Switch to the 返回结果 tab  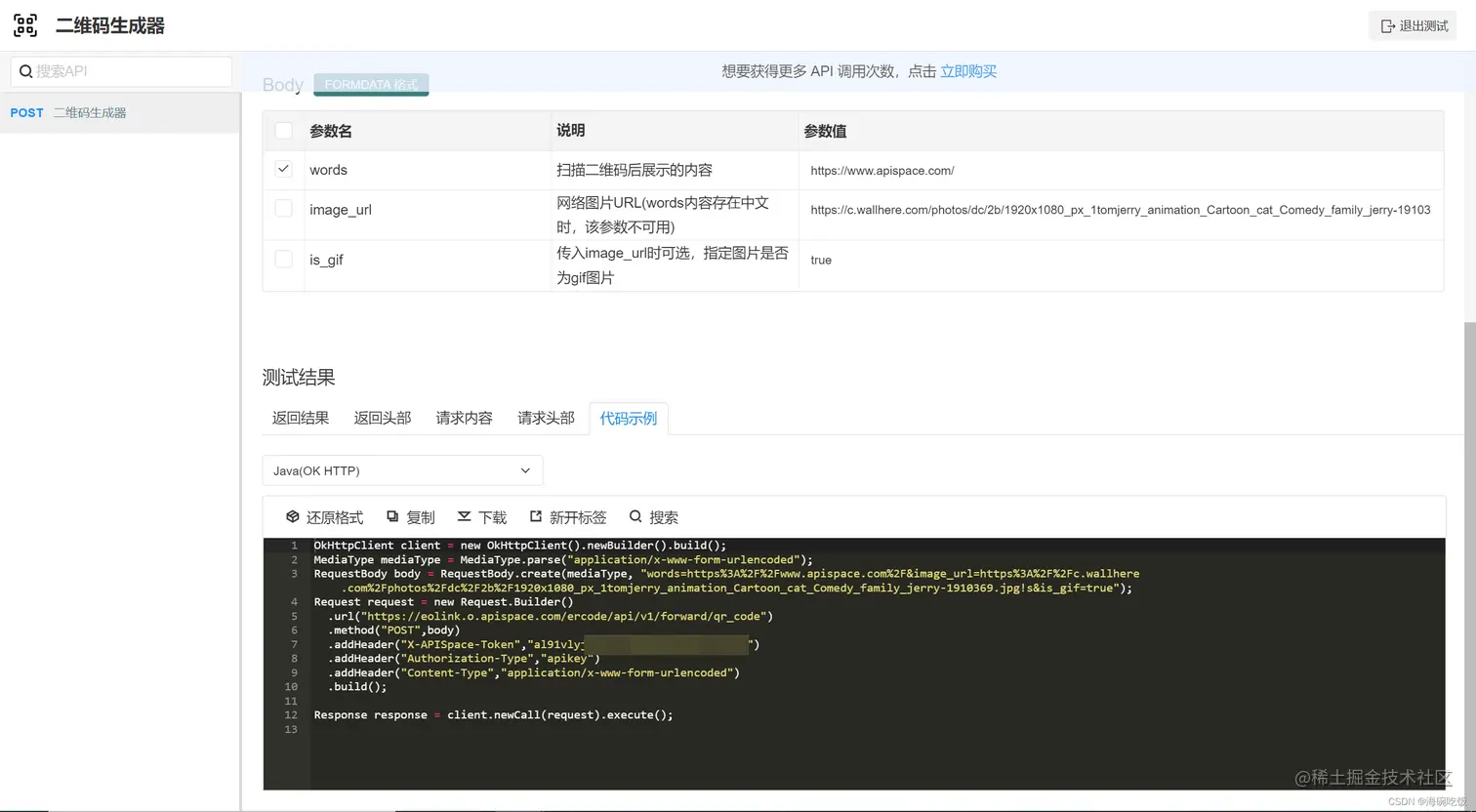coord(301,418)
